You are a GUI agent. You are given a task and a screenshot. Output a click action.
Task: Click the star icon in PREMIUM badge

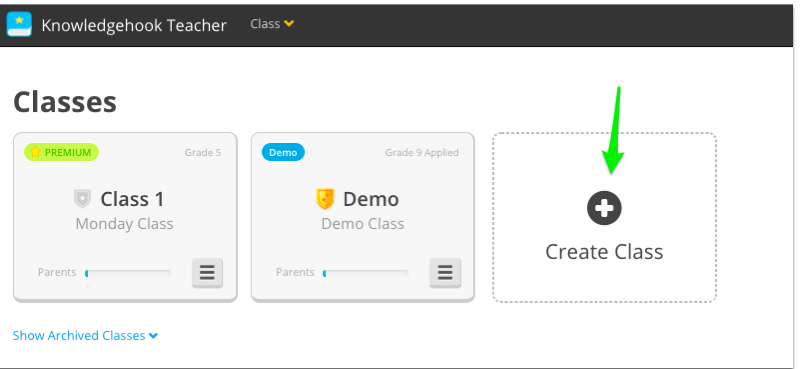pos(35,152)
